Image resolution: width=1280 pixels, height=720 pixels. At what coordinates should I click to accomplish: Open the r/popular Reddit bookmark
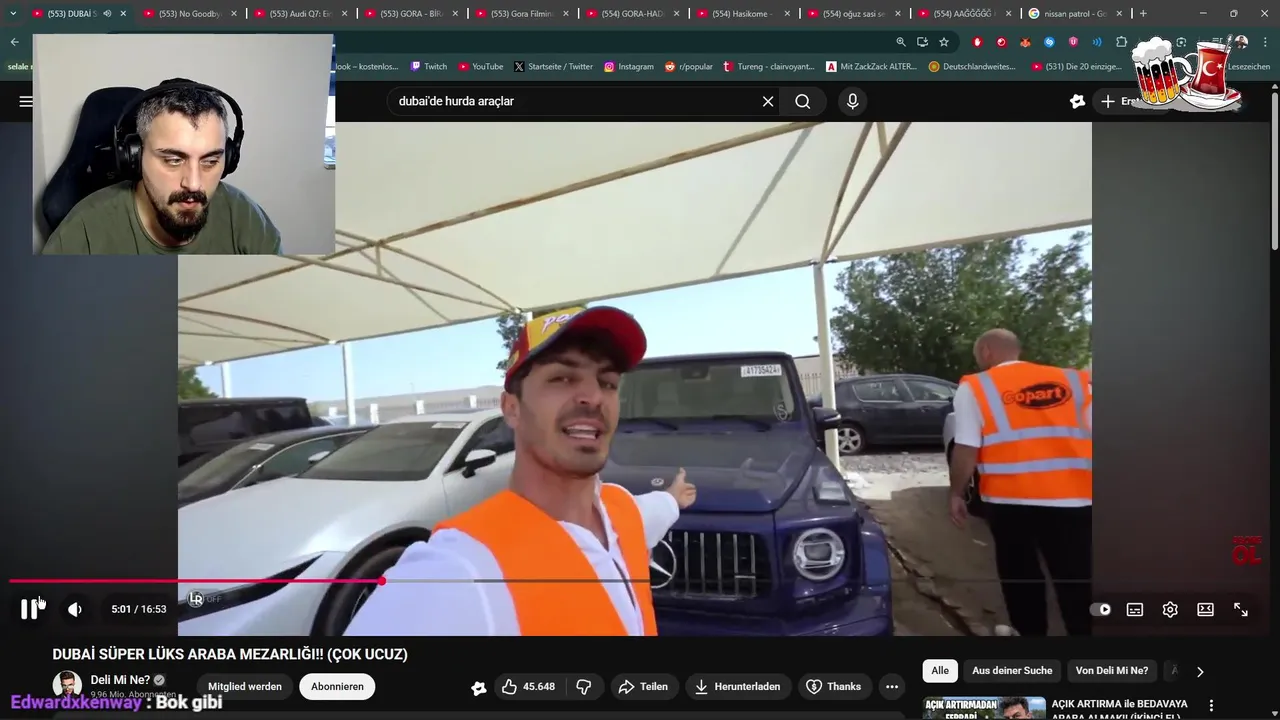point(689,66)
